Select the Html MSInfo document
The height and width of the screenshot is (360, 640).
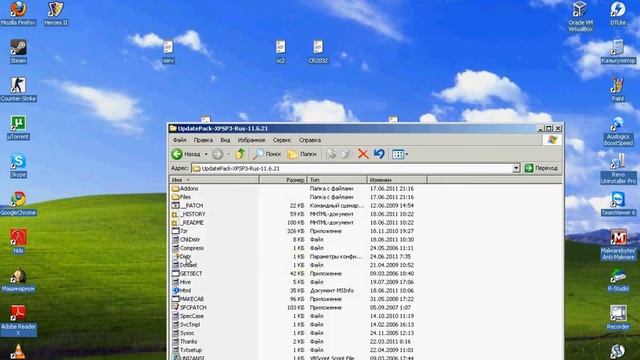click(181, 291)
